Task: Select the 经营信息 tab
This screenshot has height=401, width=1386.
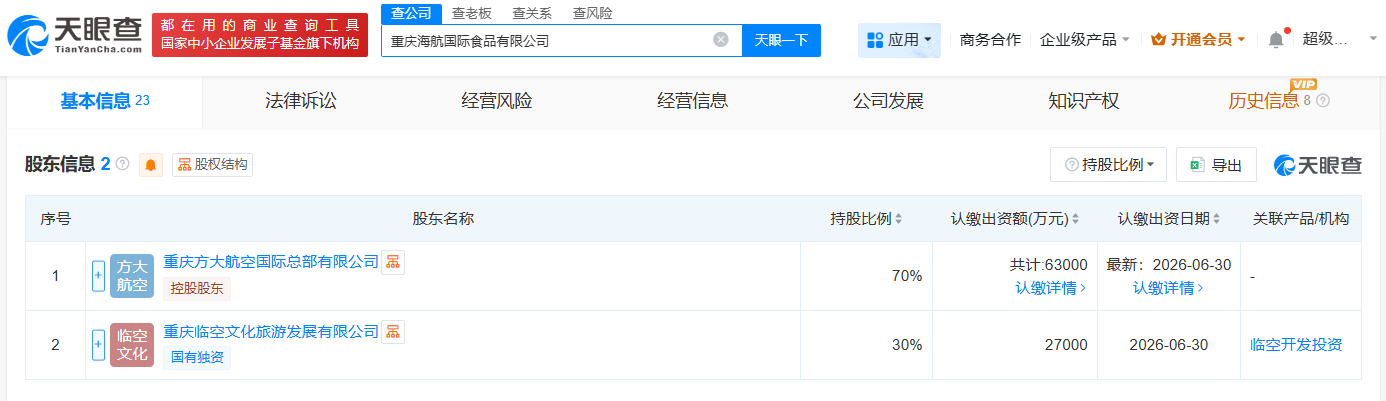Action: click(692, 101)
